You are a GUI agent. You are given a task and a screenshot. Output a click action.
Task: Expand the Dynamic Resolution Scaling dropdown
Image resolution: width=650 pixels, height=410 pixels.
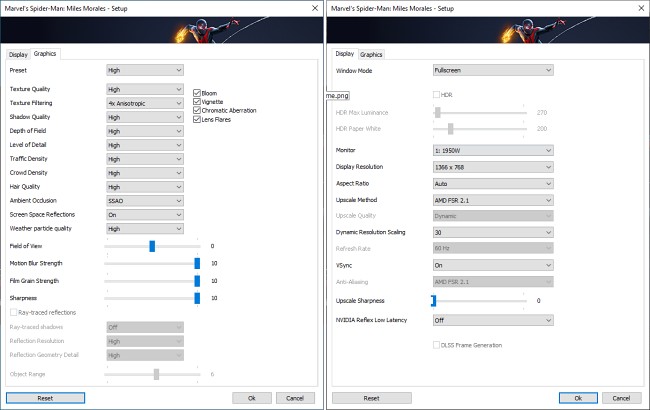[x=493, y=233]
